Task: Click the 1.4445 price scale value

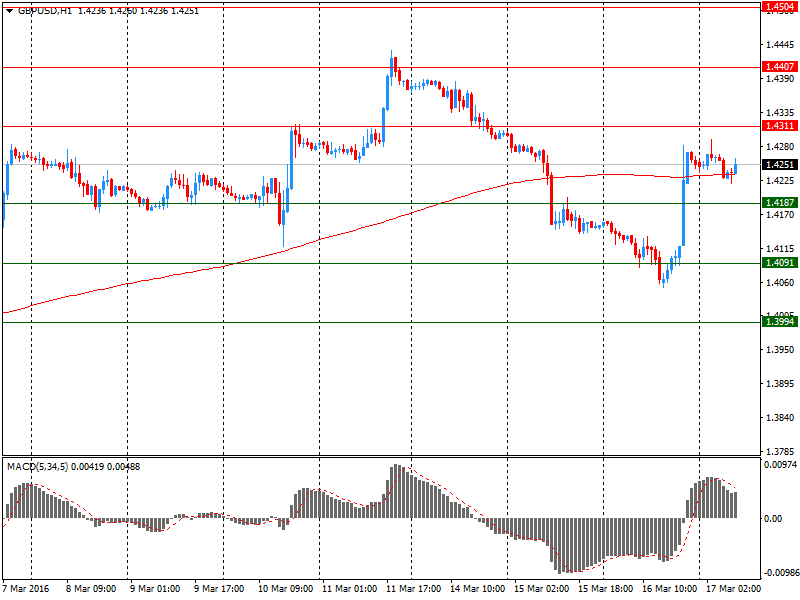Action: click(x=781, y=45)
